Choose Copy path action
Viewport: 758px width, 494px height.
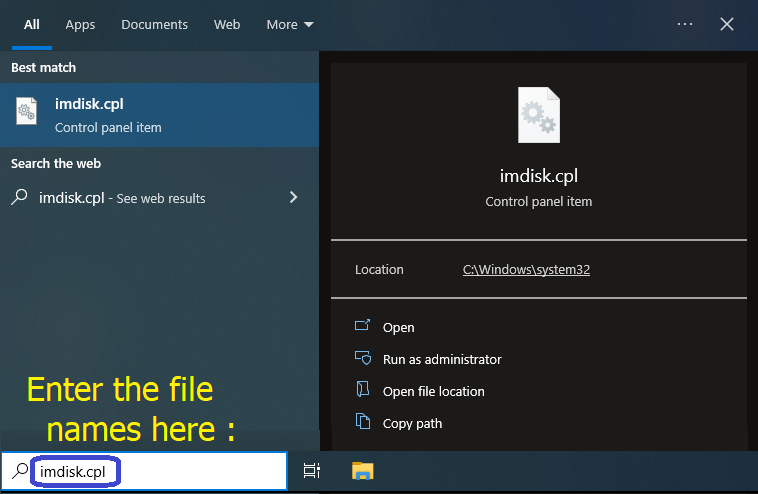pos(412,423)
